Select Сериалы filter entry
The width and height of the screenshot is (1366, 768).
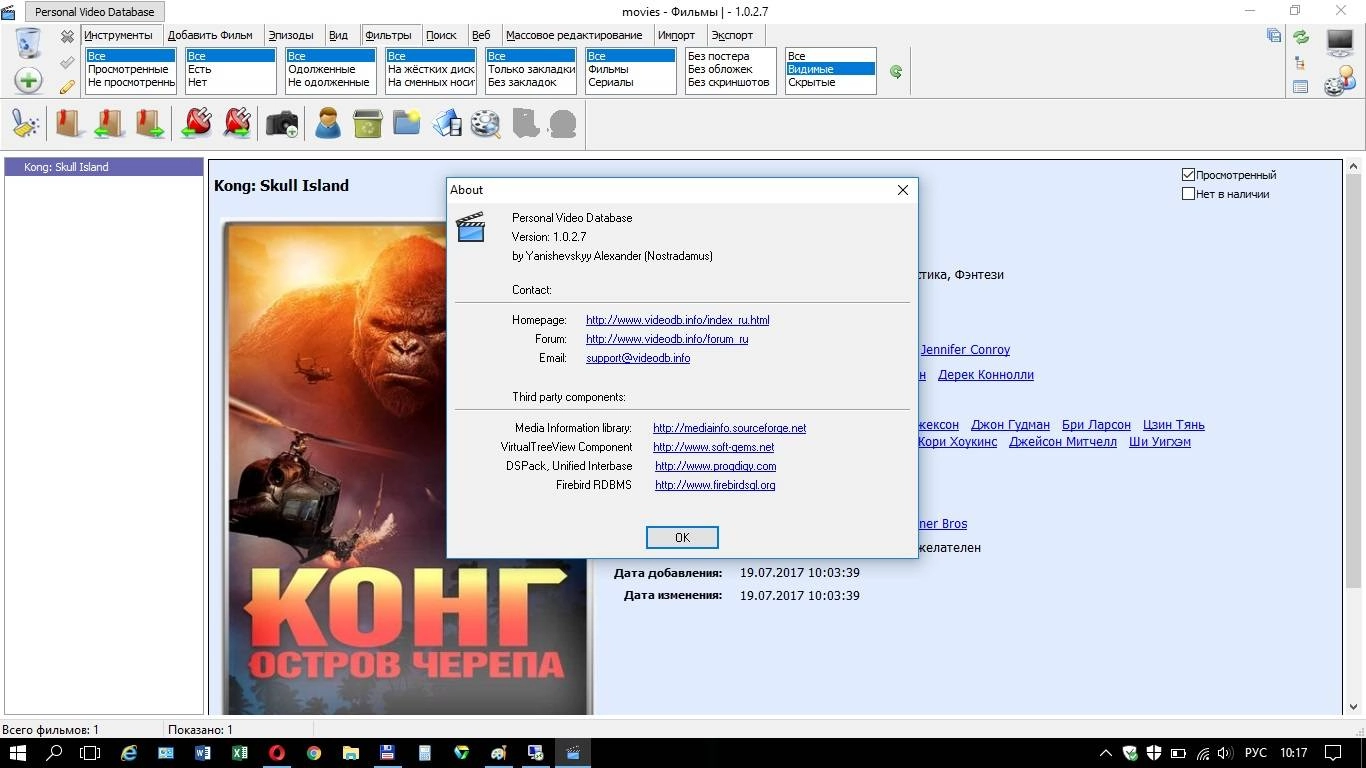click(x=630, y=82)
